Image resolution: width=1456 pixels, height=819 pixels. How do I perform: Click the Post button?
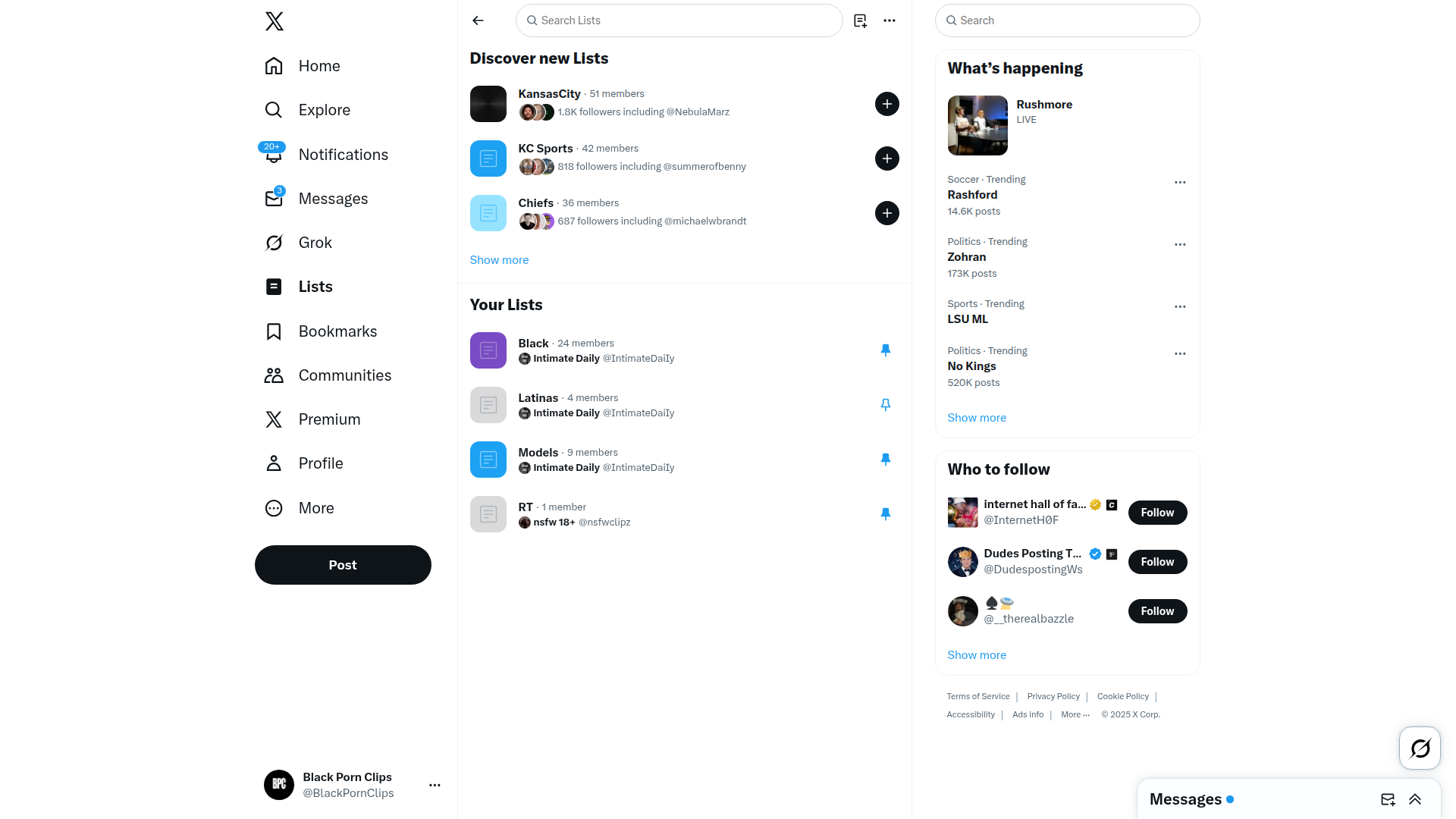[x=343, y=565]
